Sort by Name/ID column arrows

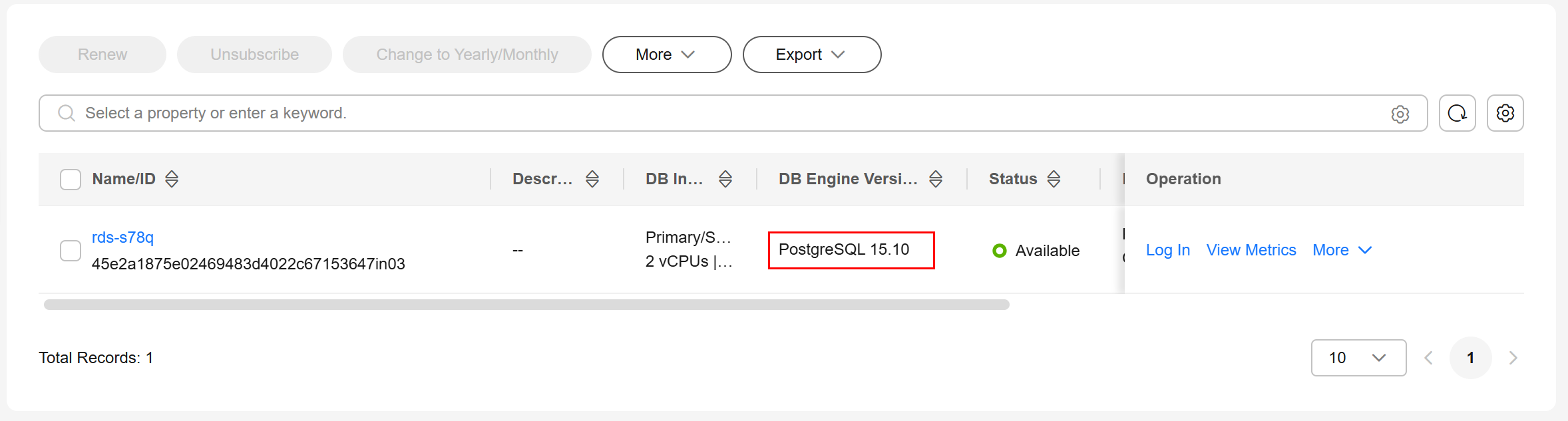(172, 179)
